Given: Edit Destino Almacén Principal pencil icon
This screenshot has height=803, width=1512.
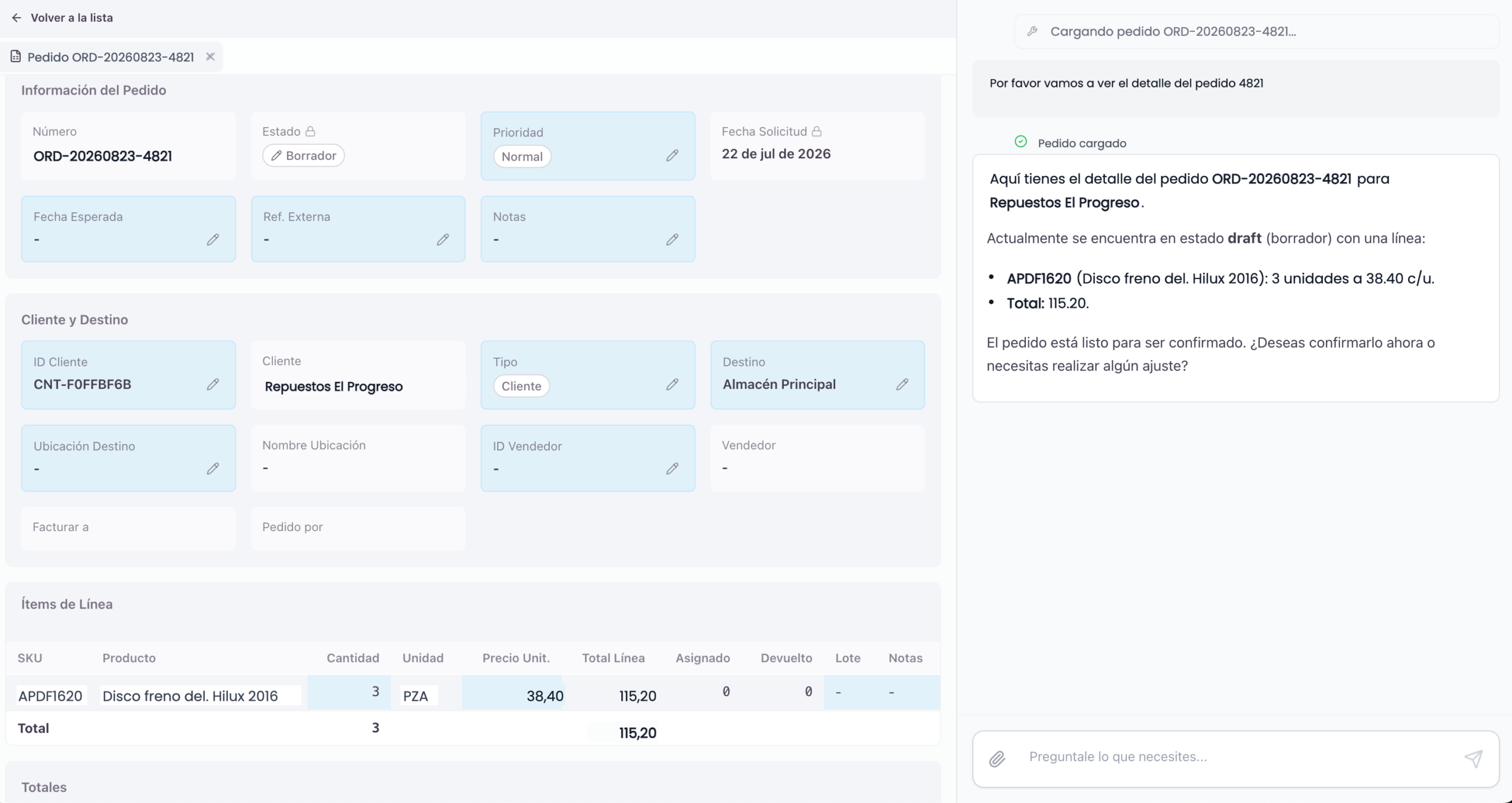Looking at the screenshot, I should click(x=902, y=384).
